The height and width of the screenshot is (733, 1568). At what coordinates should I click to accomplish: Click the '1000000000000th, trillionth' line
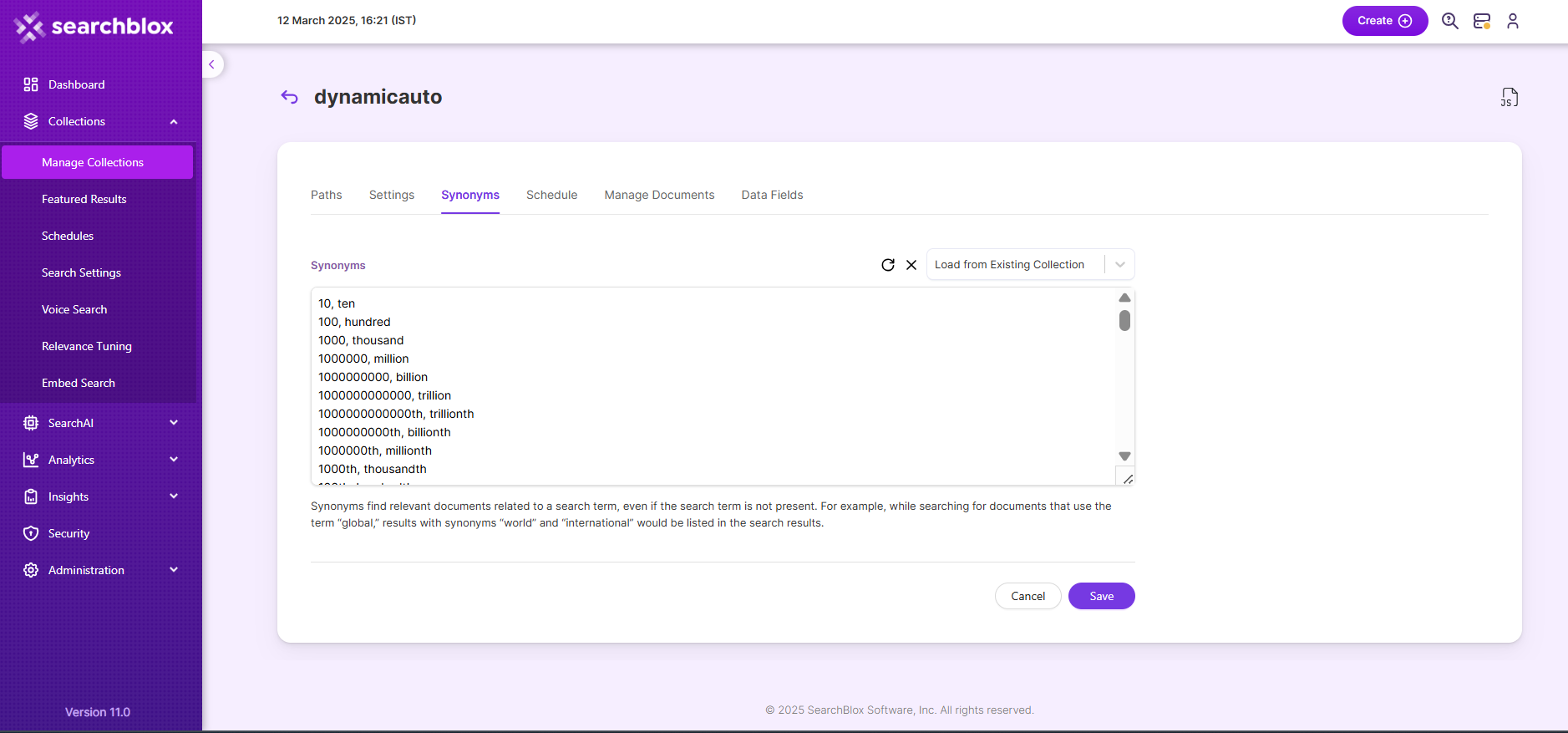tap(396, 414)
